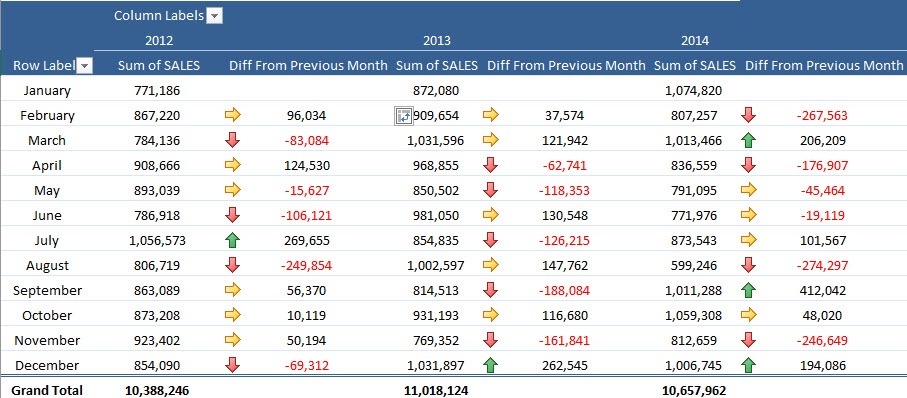
Task: Click green up arrow for December 2013
Action: 491,366
